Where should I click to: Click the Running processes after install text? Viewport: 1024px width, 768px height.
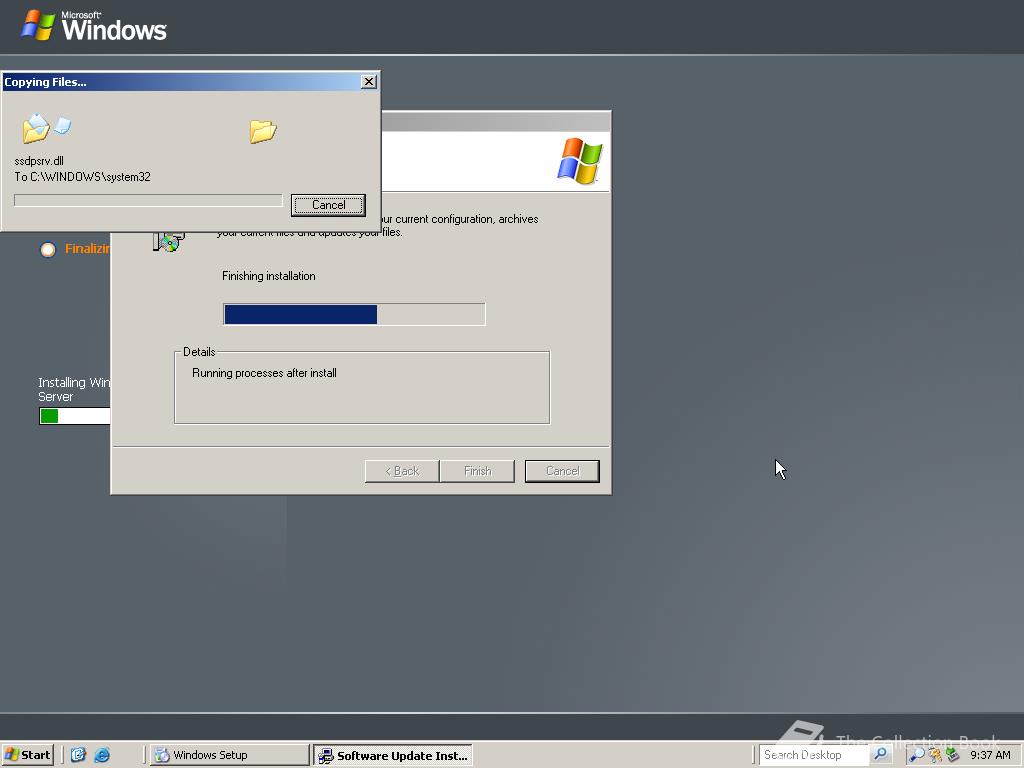[264, 373]
